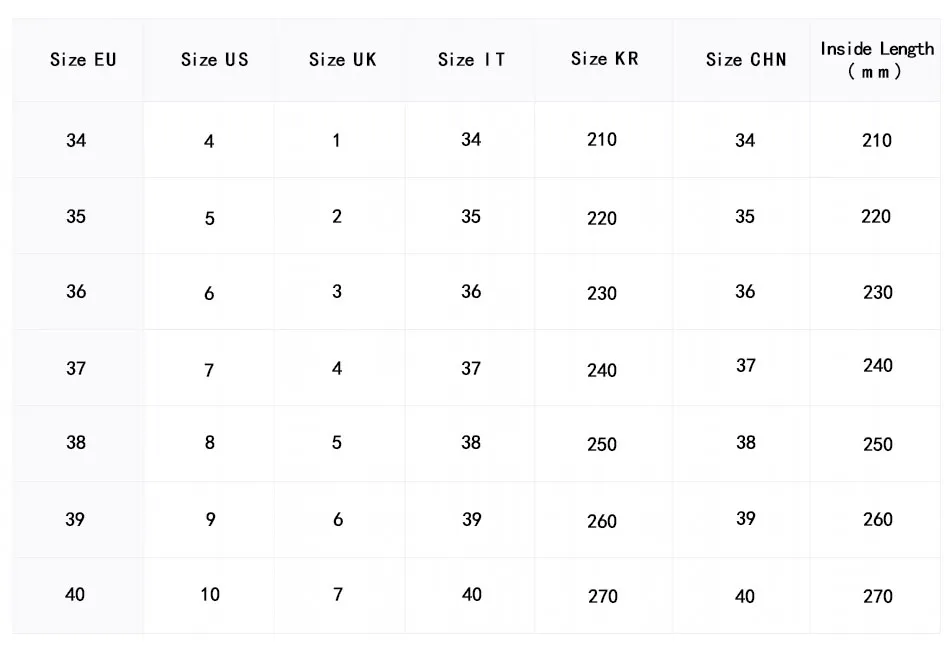The height and width of the screenshot is (649, 951).
Task: Click the CHN size 39 cell
Action: tap(746, 519)
